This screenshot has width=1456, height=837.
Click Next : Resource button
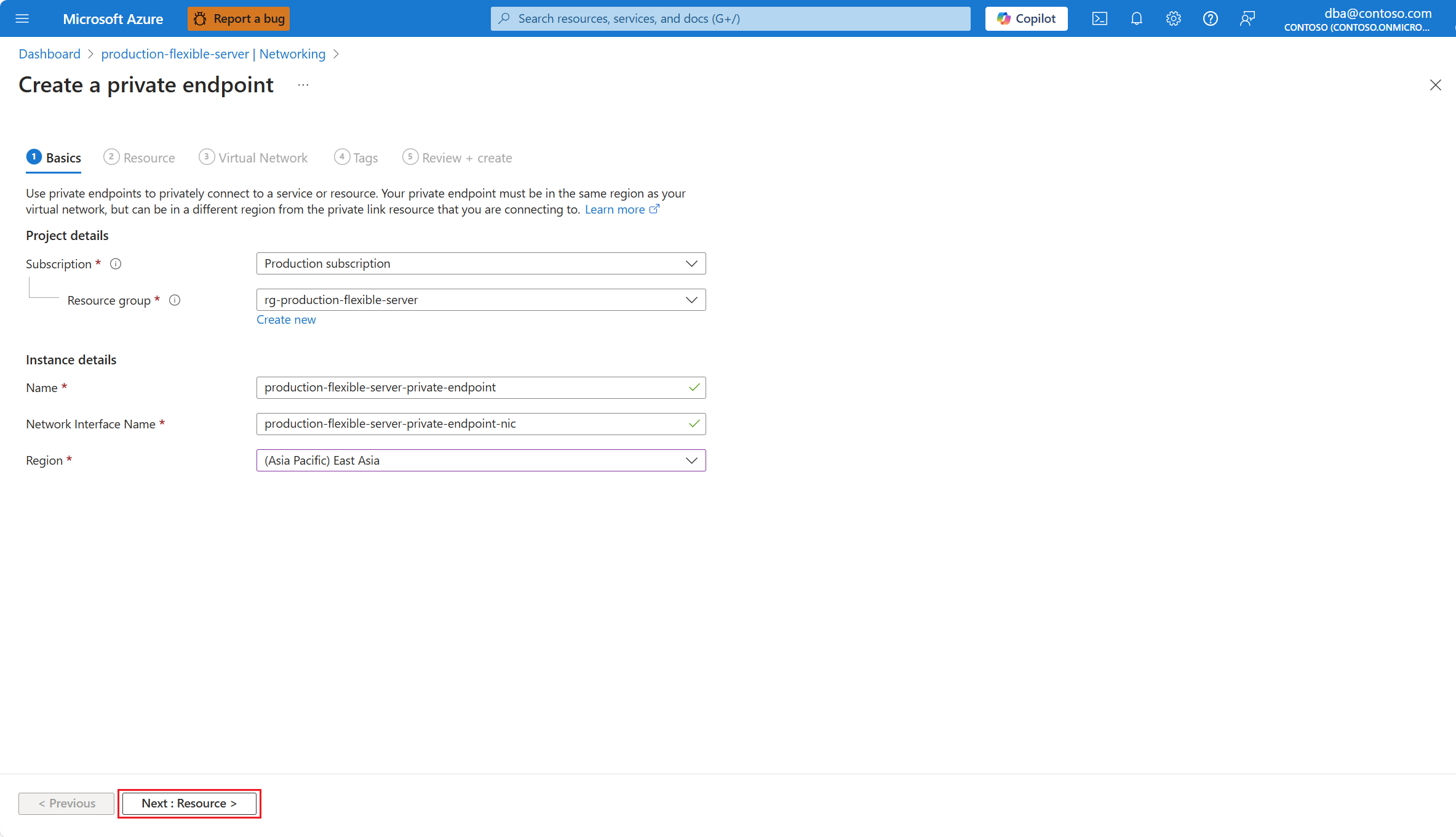click(x=189, y=803)
